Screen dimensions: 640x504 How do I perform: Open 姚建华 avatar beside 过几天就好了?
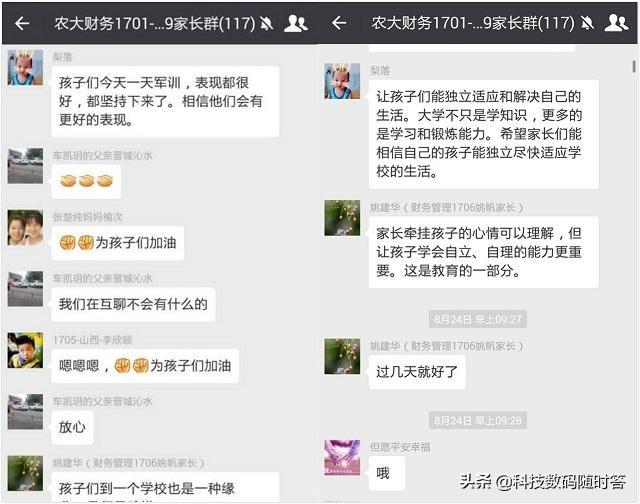342,356
